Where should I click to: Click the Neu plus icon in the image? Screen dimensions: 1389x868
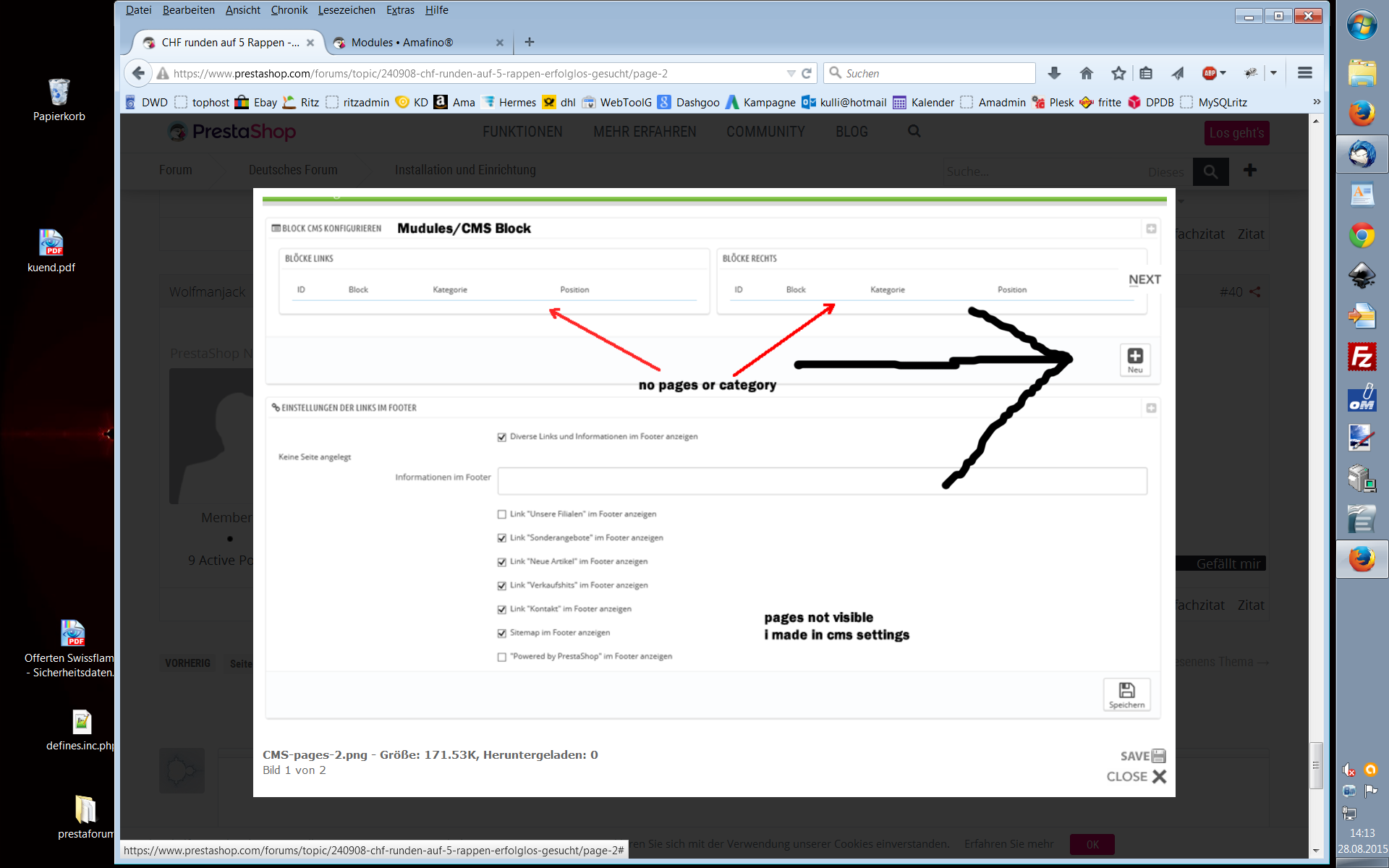1135,359
